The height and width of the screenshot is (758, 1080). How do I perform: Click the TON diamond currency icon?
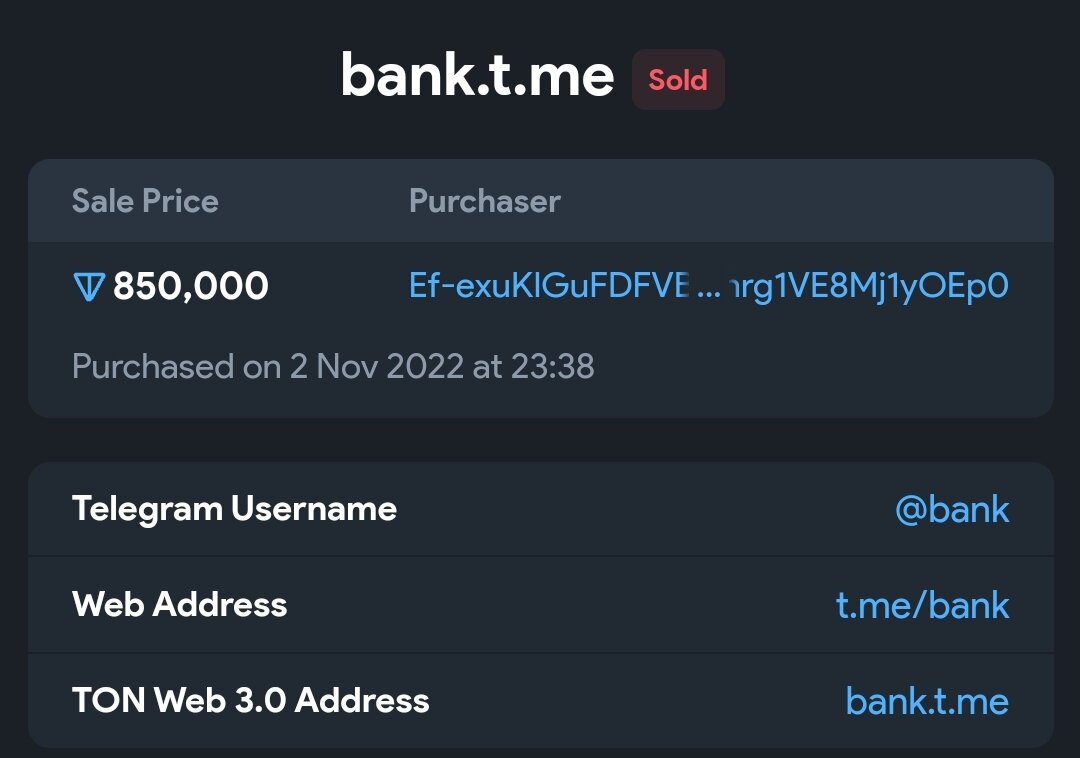pos(89,286)
